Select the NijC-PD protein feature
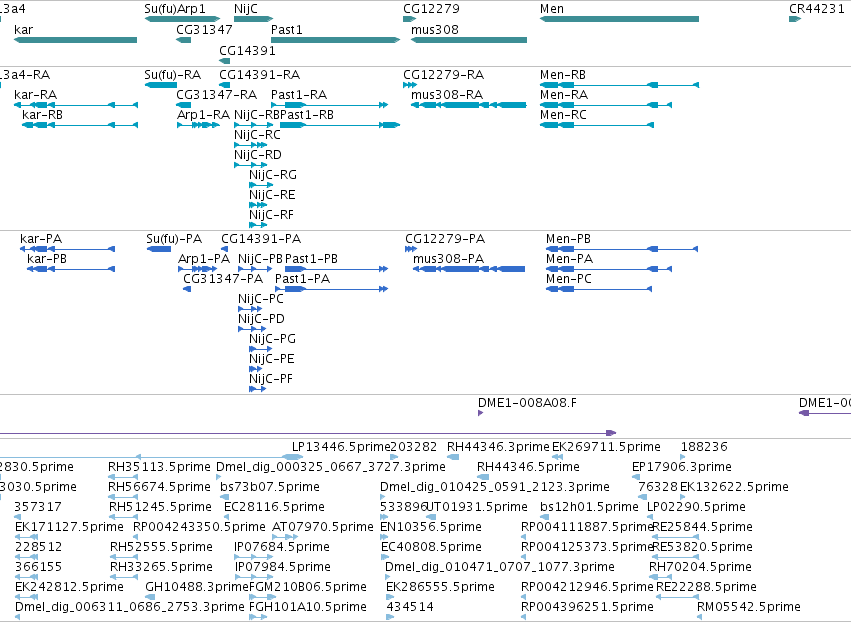This screenshot has height=622, width=851. pyautogui.click(x=252, y=329)
